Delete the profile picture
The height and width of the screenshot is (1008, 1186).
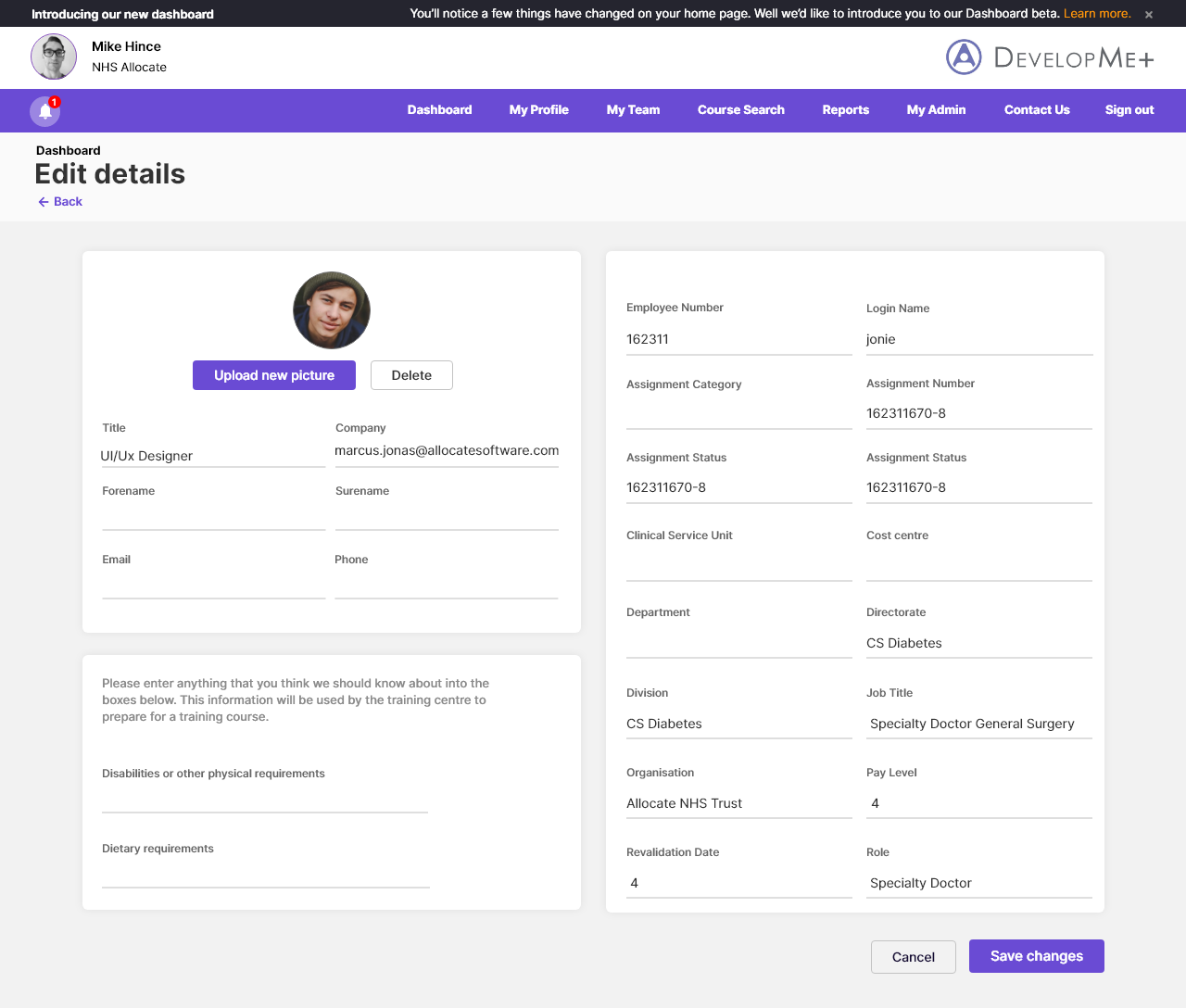pos(411,375)
